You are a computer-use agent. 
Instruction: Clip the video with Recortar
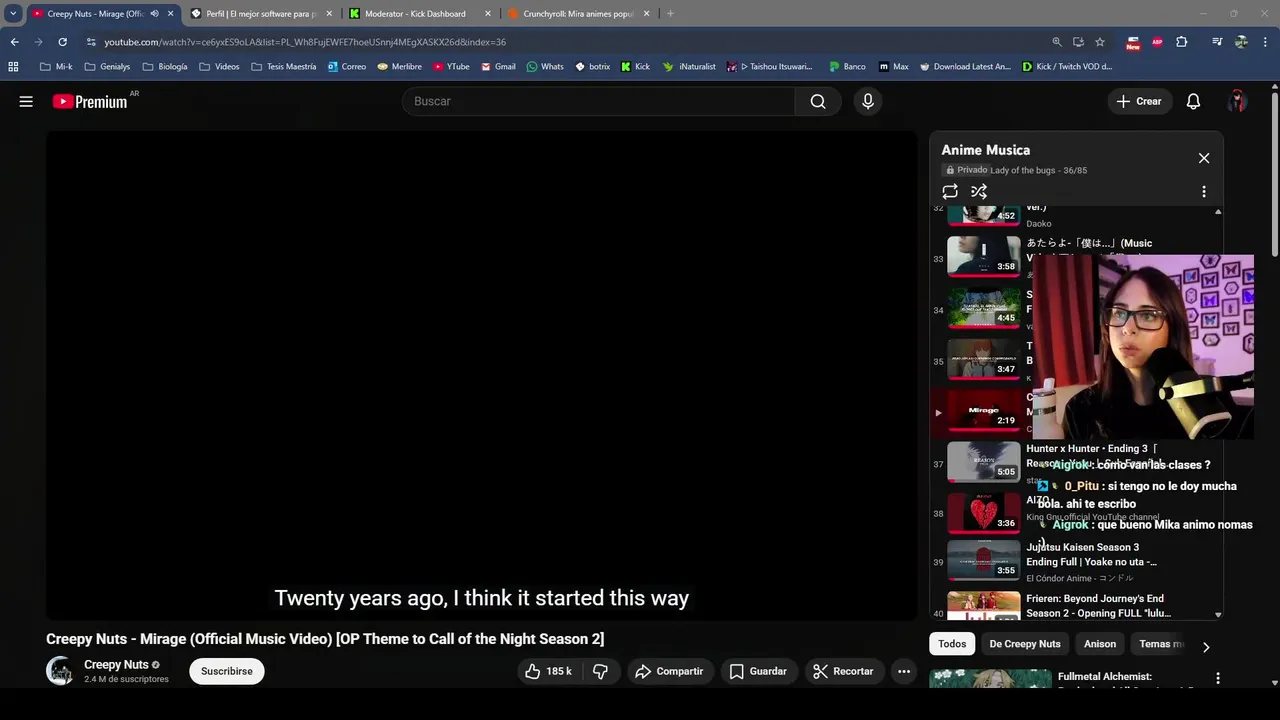click(843, 671)
